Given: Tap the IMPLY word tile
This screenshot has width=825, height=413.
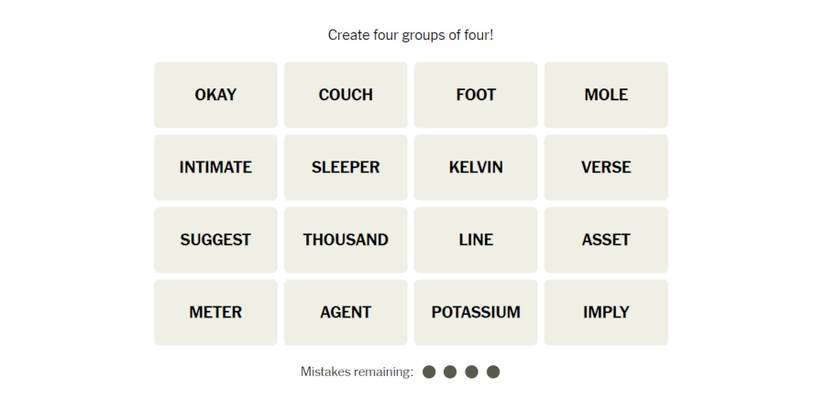Looking at the screenshot, I should click(606, 312).
